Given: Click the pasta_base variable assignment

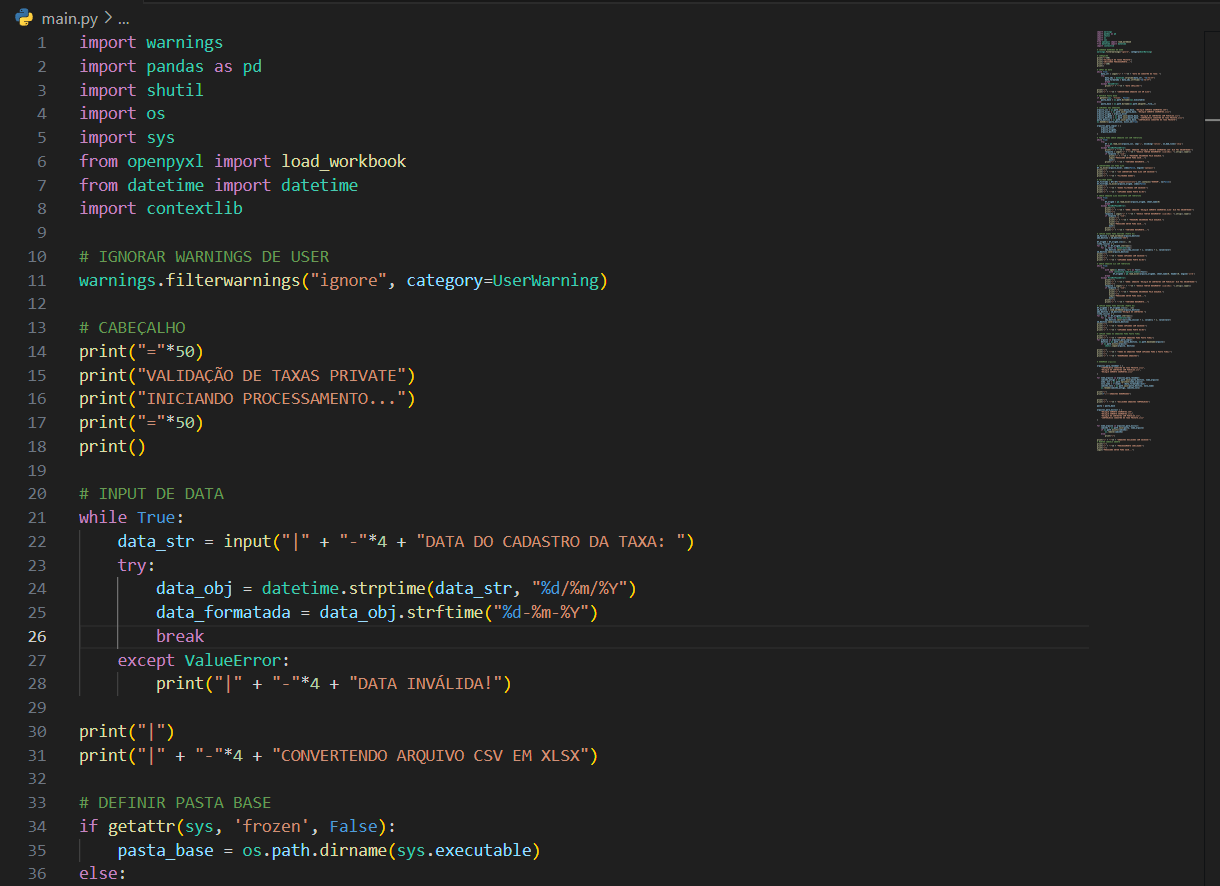Looking at the screenshot, I should (165, 850).
